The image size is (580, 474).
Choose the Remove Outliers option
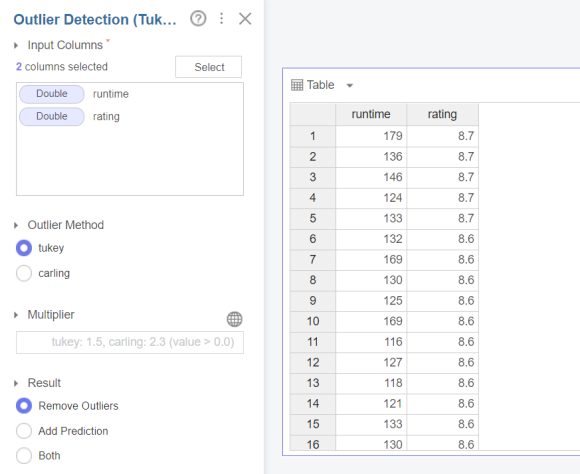coord(24,406)
